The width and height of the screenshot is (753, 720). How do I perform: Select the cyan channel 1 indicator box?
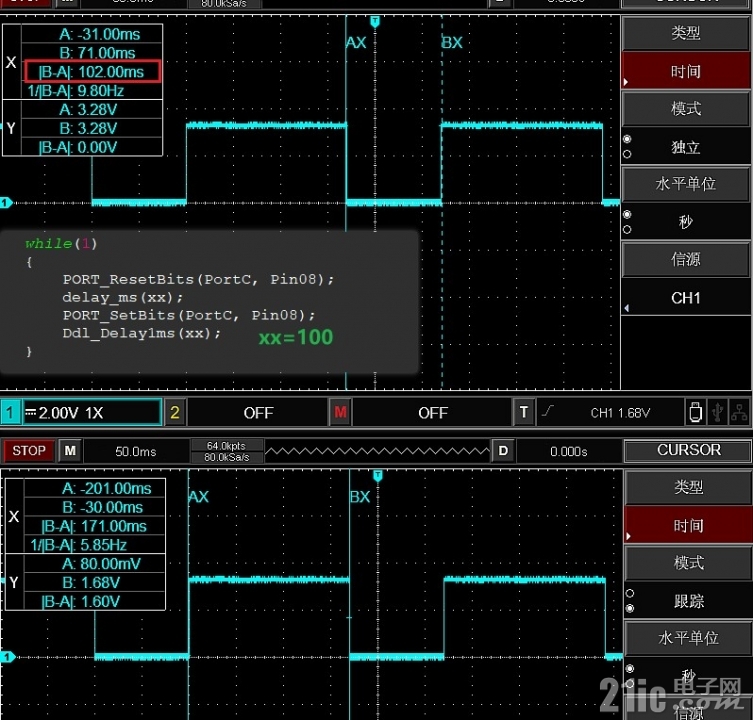click(x=10, y=412)
